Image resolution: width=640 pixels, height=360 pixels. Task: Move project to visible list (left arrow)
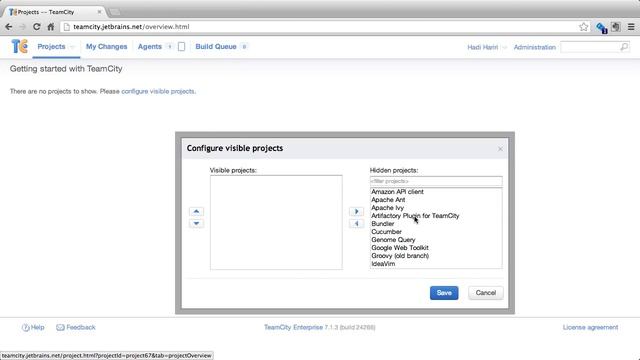(x=356, y=223)
